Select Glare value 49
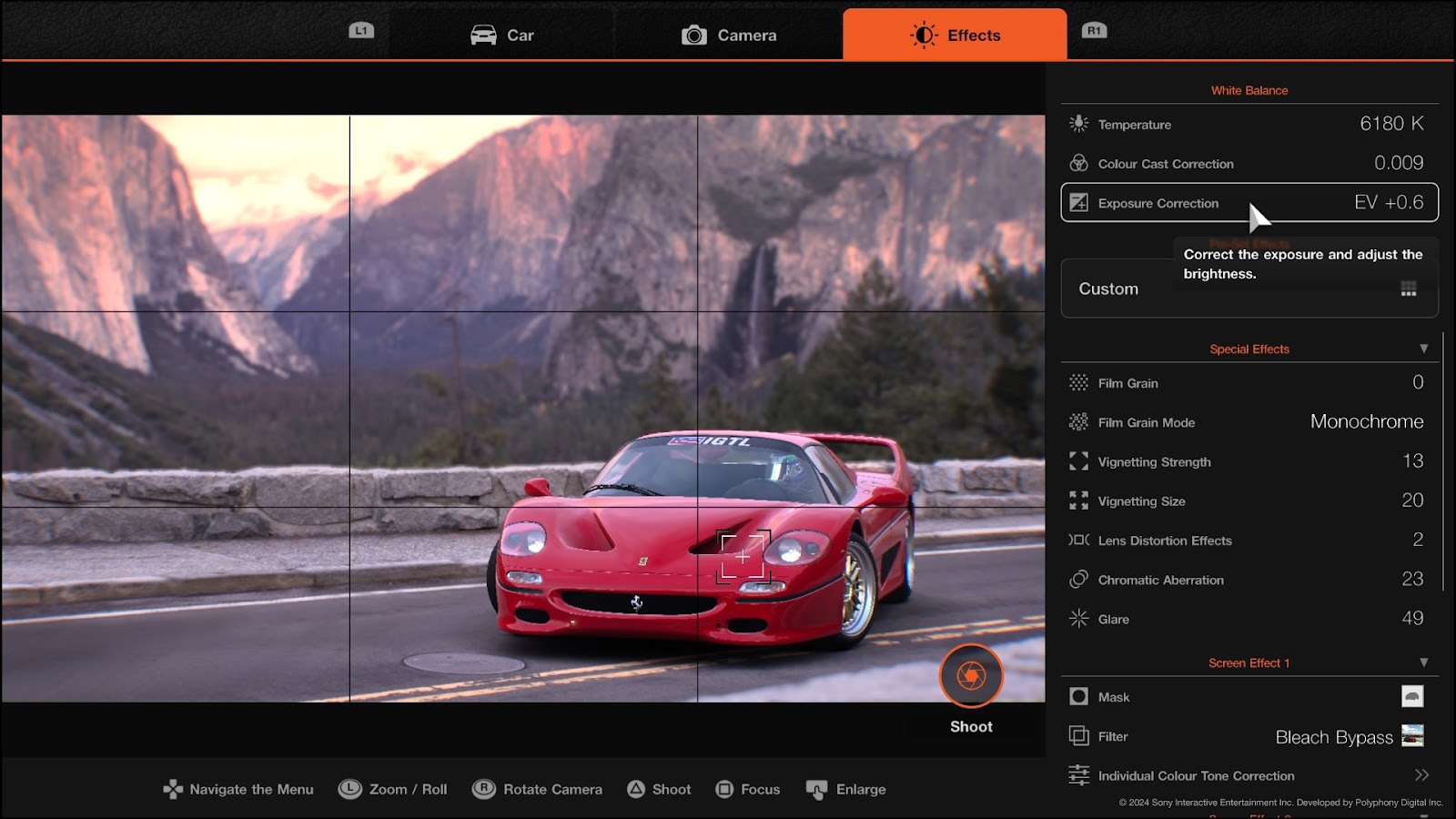This screenshot has height=819, width=1456. [x=1412, y=618]
